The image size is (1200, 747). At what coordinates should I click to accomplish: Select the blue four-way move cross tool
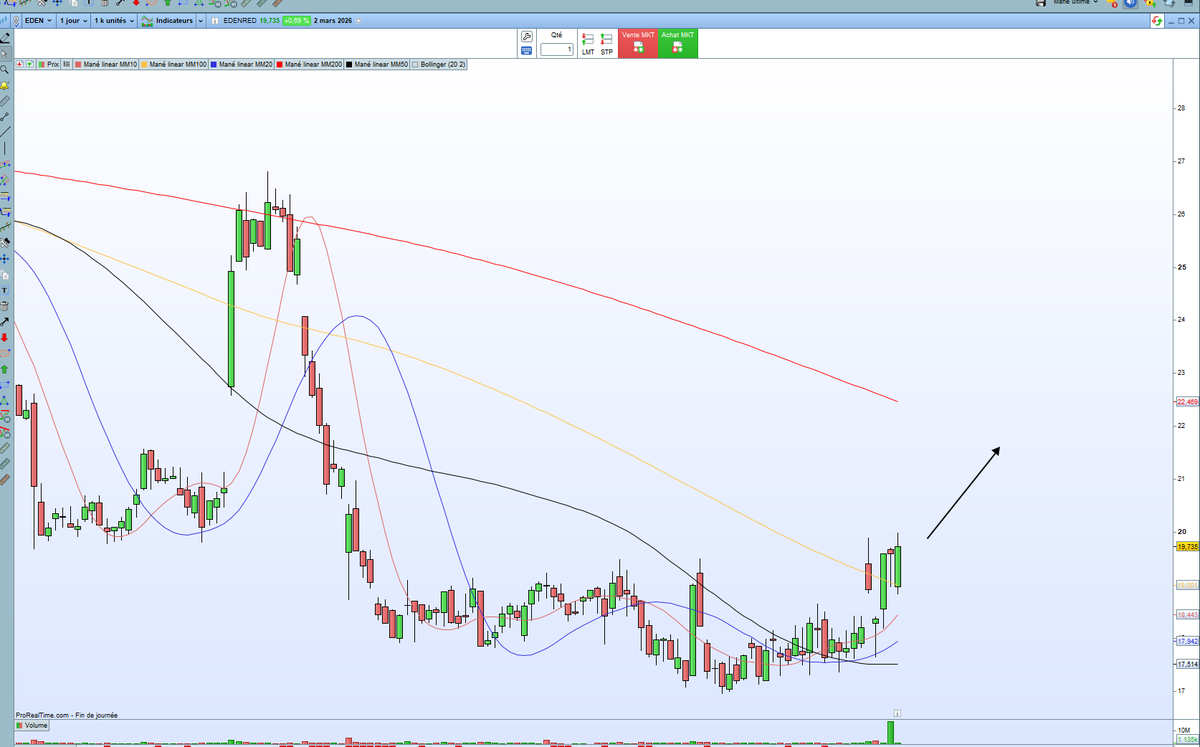[x=6, y=258]
